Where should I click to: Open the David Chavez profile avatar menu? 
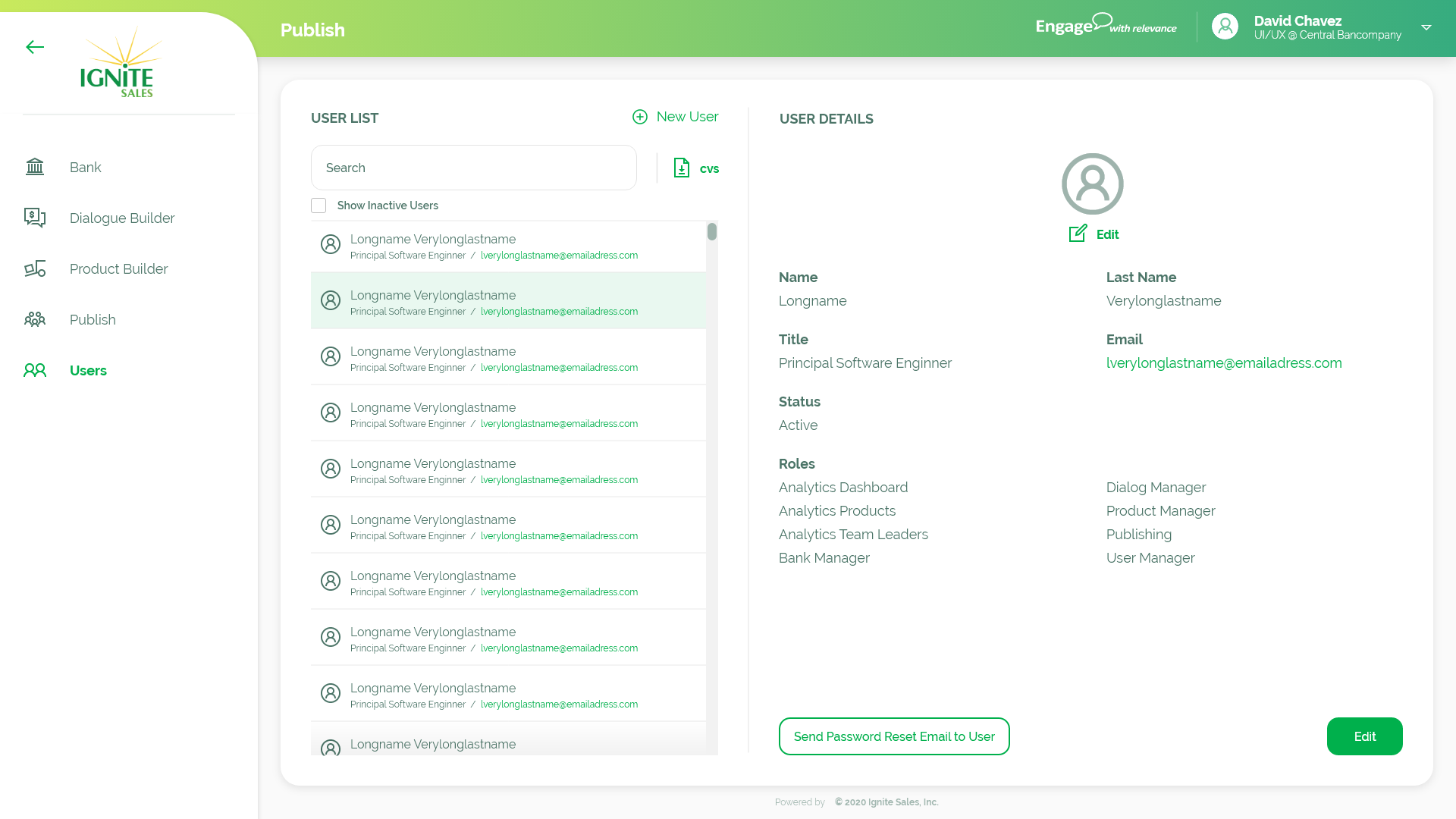pos(1225,27)
